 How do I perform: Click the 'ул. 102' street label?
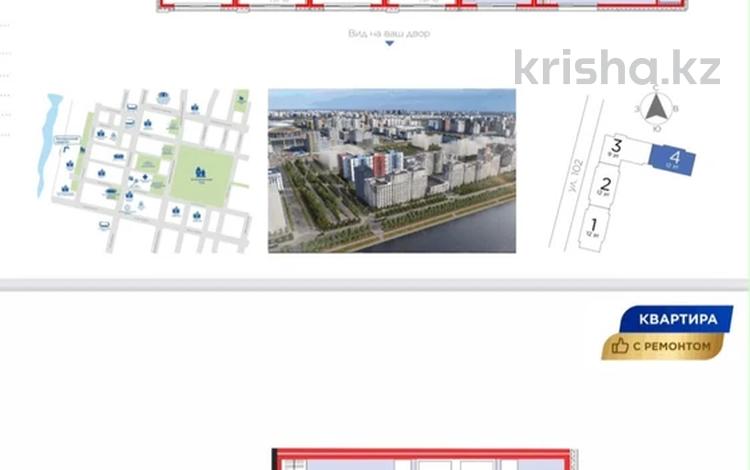[575, 175]
